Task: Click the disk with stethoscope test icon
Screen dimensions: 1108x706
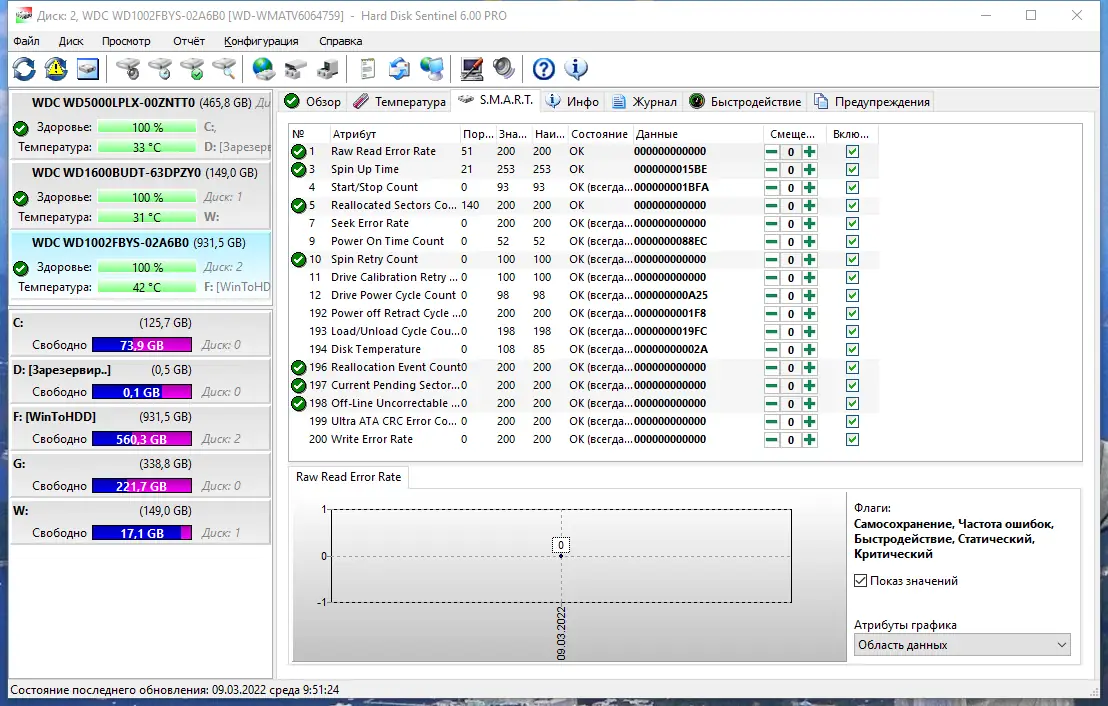Action: [x=129, y=69]
